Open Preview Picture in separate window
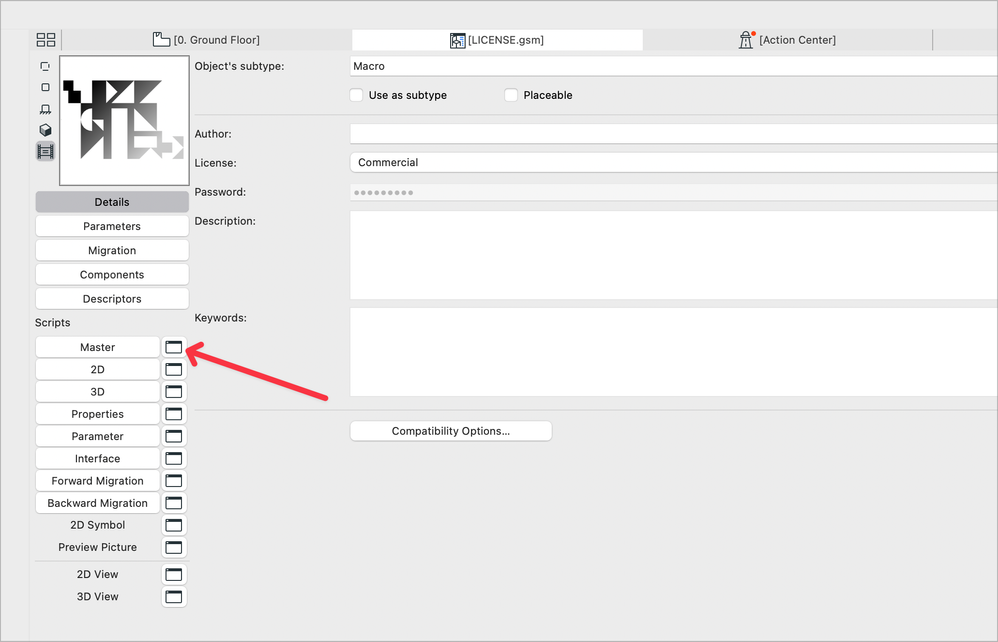998x642 pixels. pyautogui.click(x=174, y=547)
